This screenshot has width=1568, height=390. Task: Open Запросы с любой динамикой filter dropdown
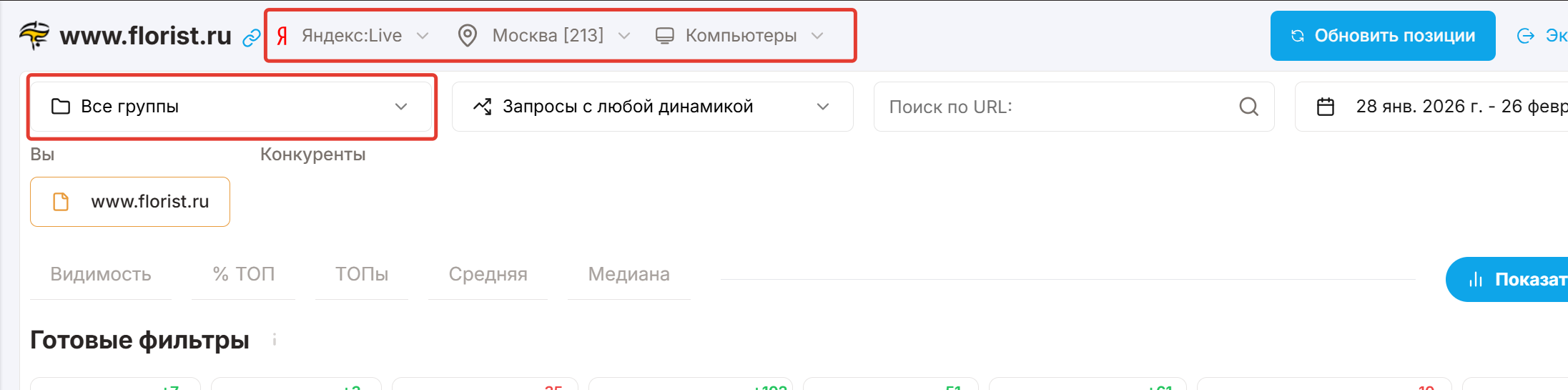652,107
